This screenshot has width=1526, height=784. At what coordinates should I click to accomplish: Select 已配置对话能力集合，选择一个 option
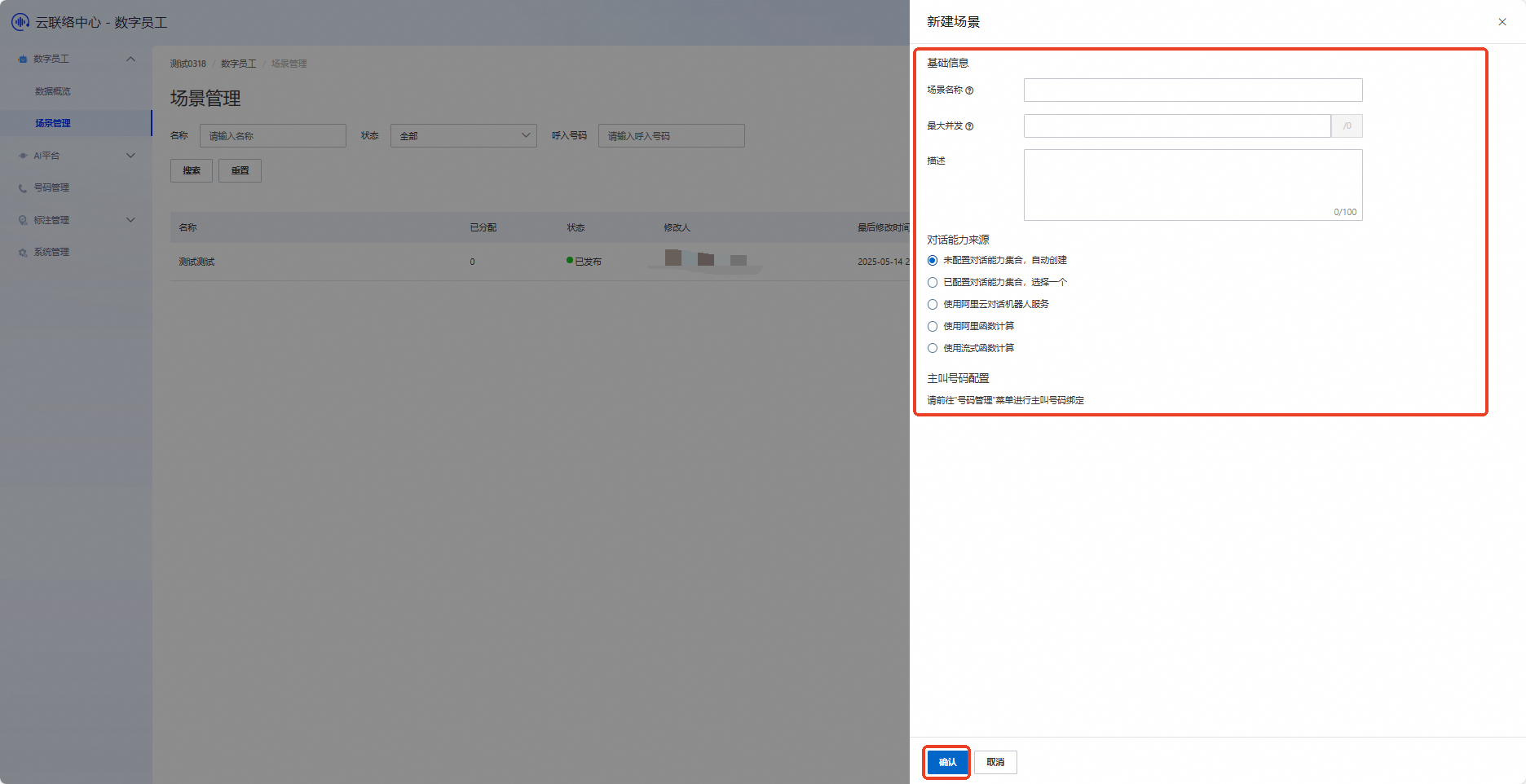click(x=933, y=283)
